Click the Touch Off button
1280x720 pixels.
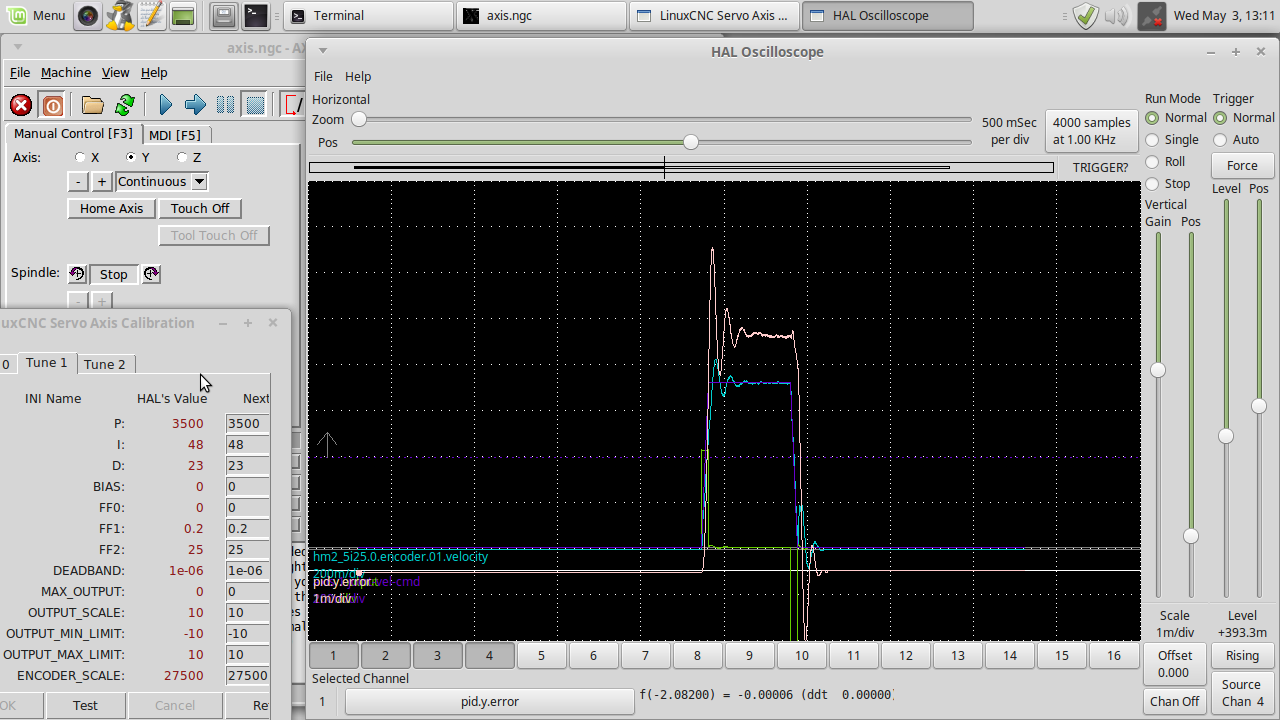[x=200, y=208]
